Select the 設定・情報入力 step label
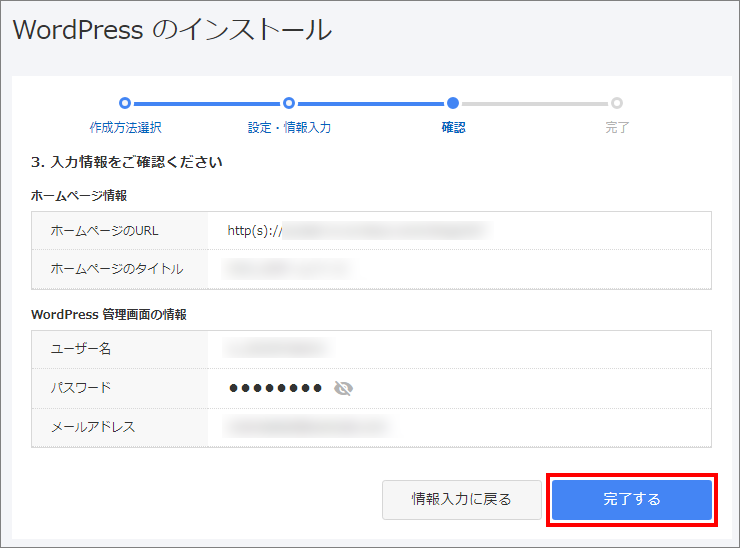Screen dimensions: 740x548 click(x=289, y=128)
